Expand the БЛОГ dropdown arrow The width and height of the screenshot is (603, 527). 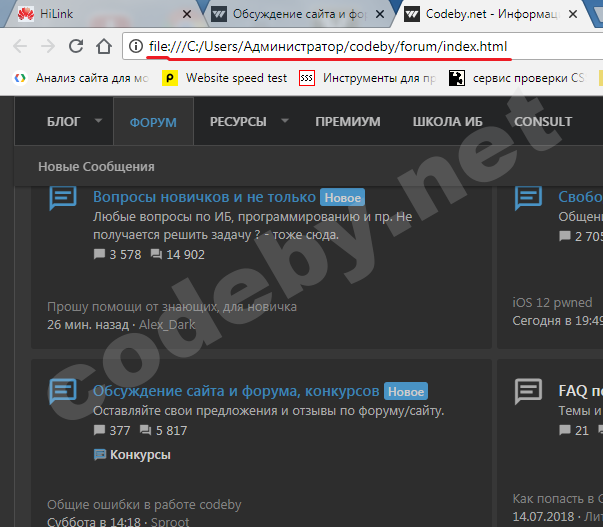[98, 121]
